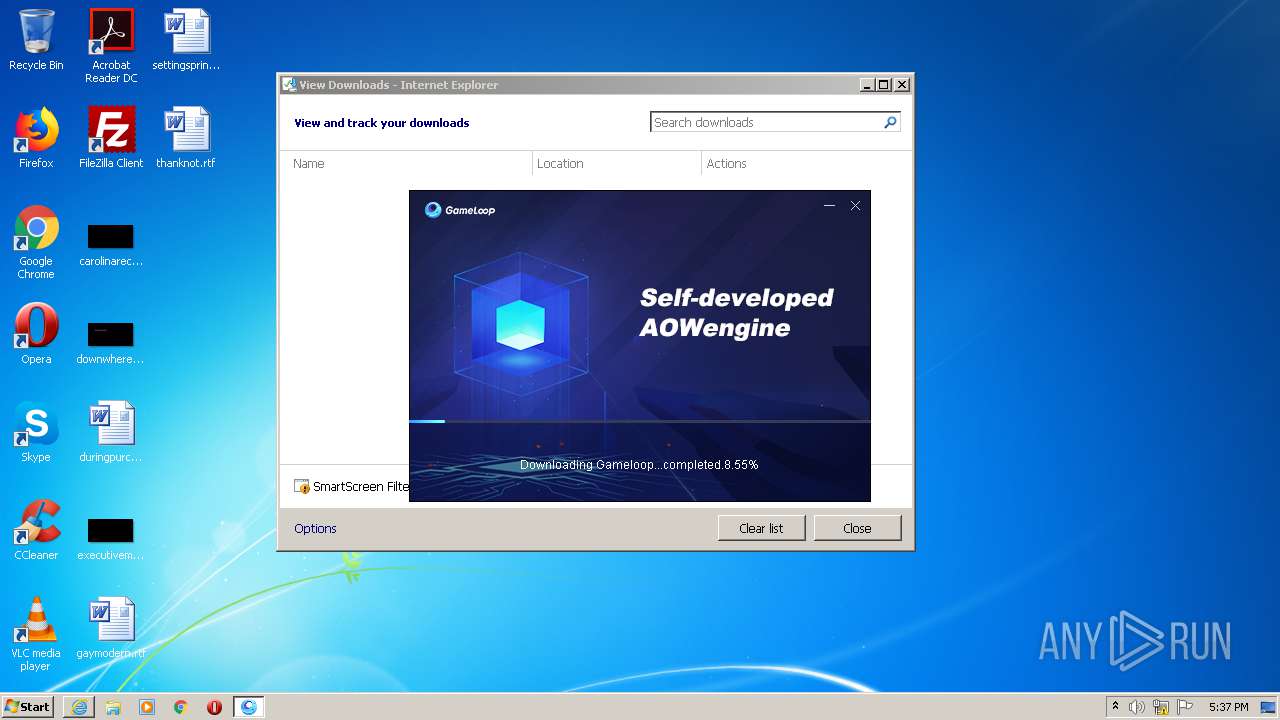Sort downloads by Location column
1280x720 pixels.
pos(617,163)
